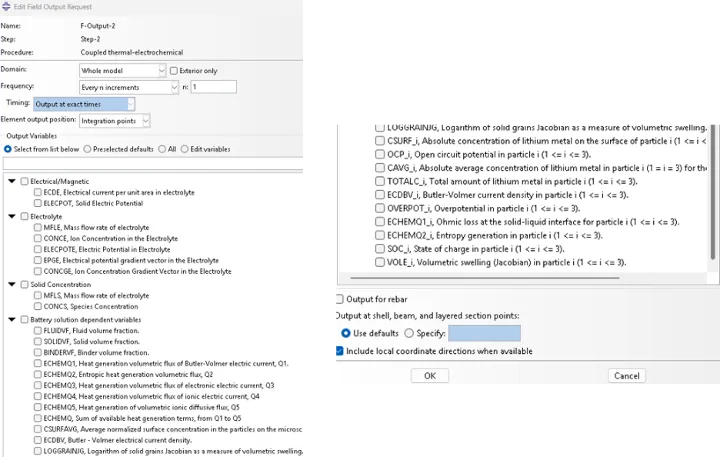
Task: Check the ECDE electrical current variable
Action: (x=37, y=192)
